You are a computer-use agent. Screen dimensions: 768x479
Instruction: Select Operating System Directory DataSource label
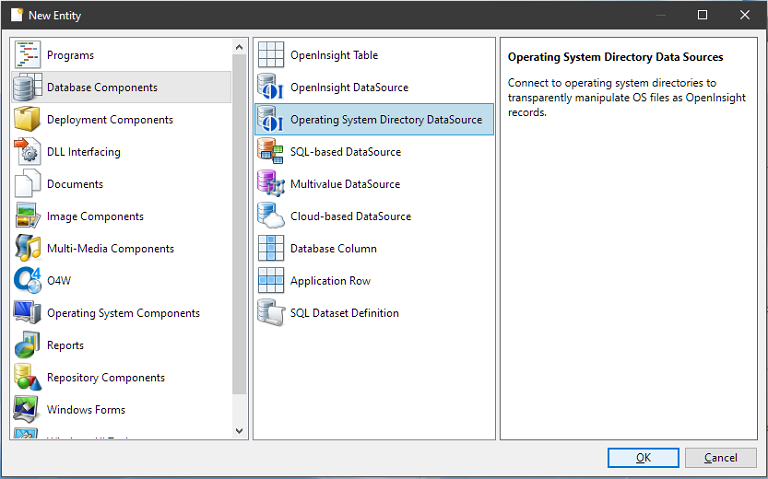click(x=386, y=120)
